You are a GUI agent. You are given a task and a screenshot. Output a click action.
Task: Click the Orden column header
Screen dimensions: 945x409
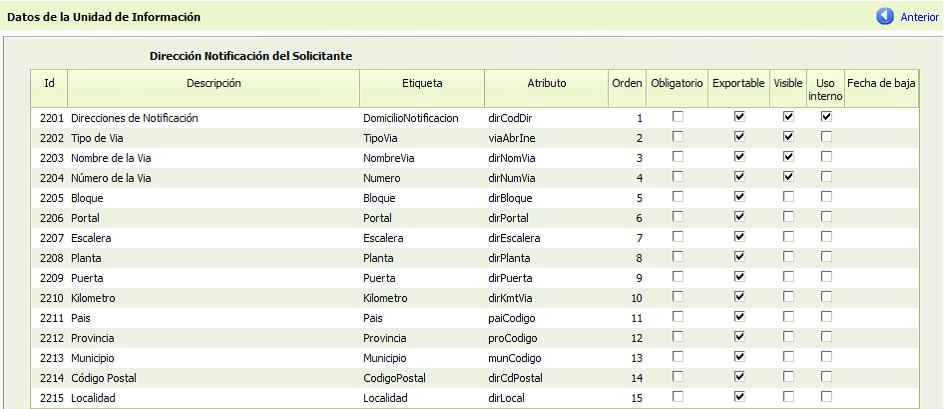627,84
